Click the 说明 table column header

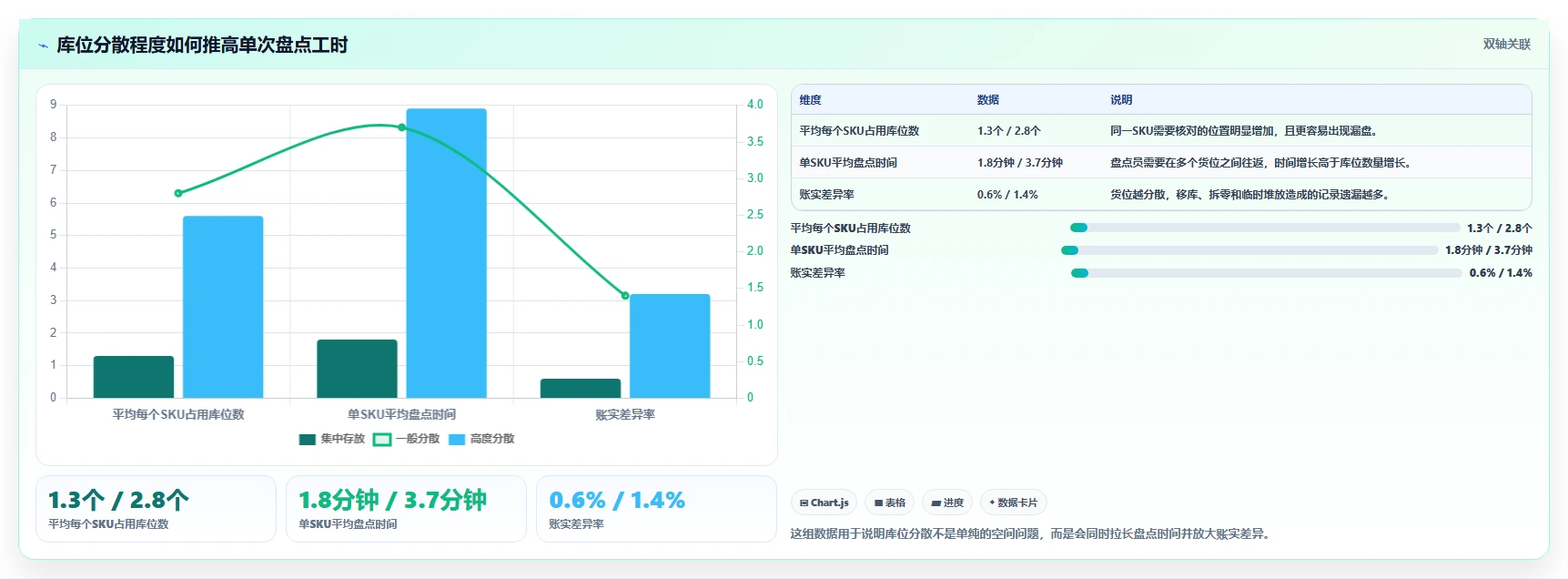click(x=1121, y=100)
